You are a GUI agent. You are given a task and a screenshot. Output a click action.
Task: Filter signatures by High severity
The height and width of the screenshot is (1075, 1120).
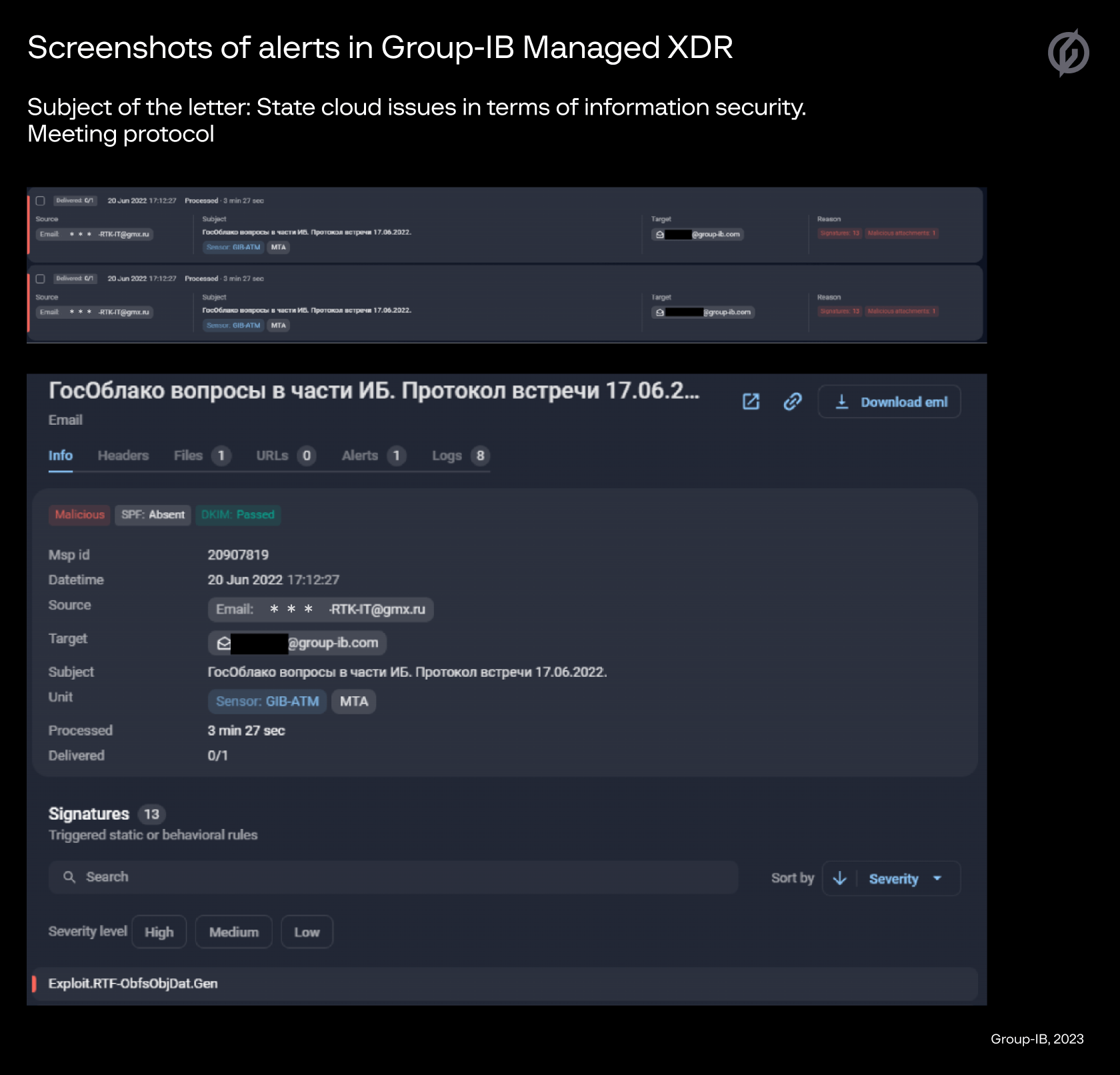159,932
